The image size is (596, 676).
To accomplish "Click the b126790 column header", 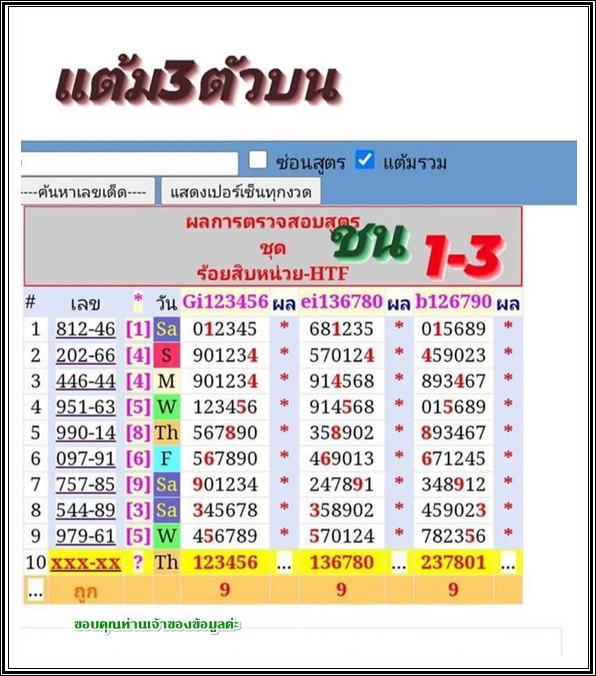I will coord(453,301).
